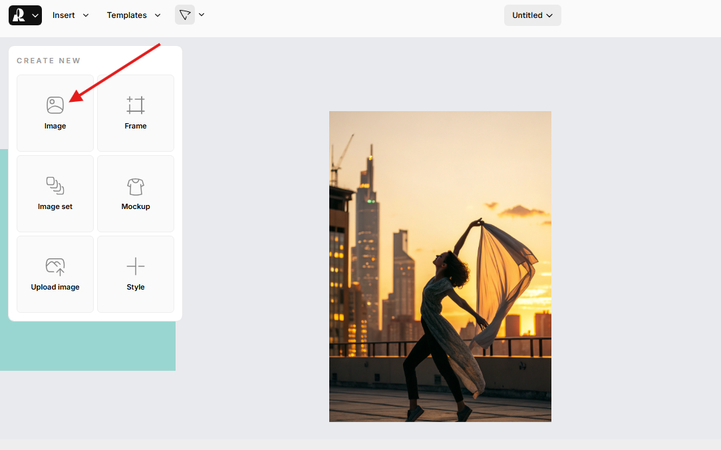This screenshot has height=450, width=721.
Task: Expand the chevron next to Templates
Action: tap(158, 15)
